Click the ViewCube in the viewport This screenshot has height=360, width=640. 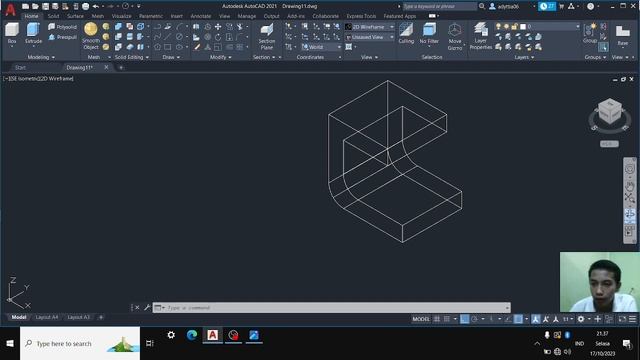[610, 111]
